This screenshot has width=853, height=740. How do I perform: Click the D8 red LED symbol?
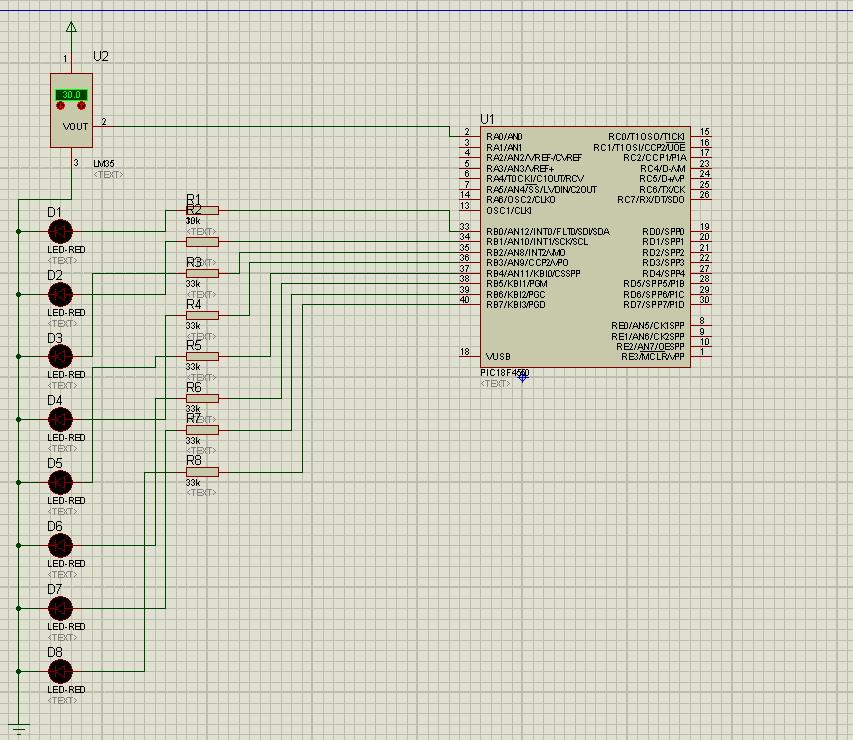(61, 671)
